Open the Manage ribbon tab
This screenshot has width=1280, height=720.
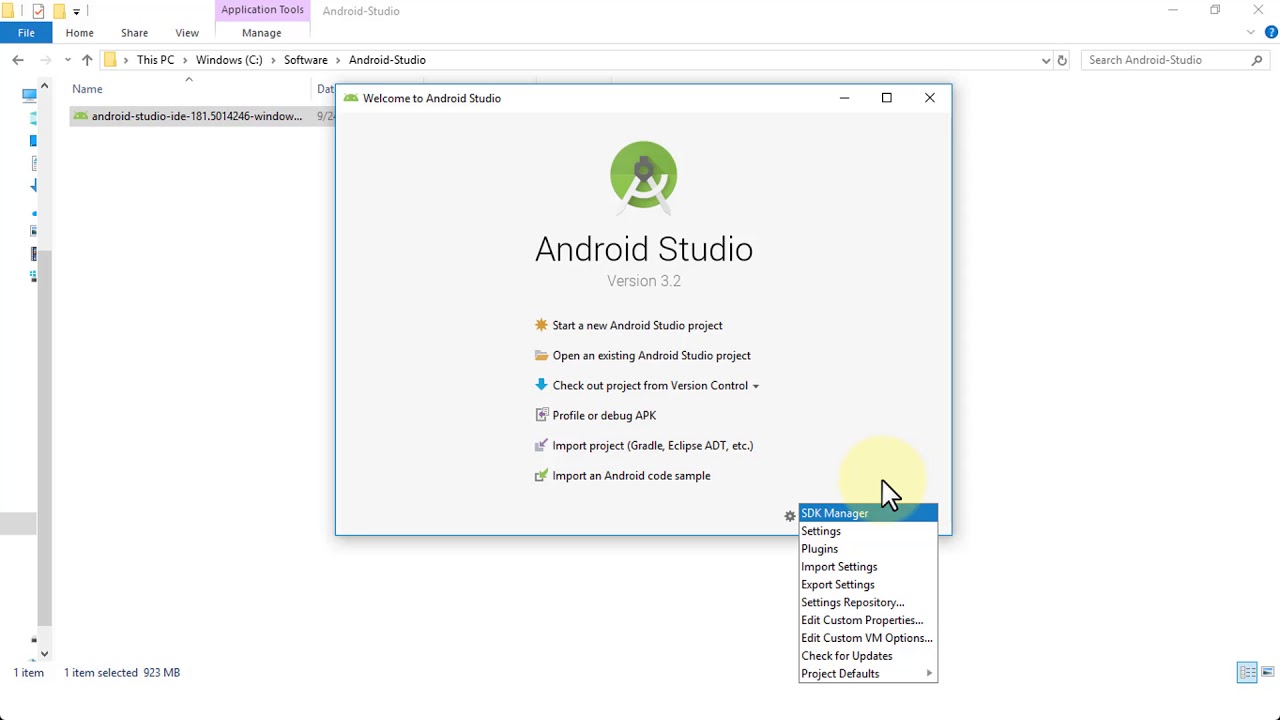pos(262,33)
